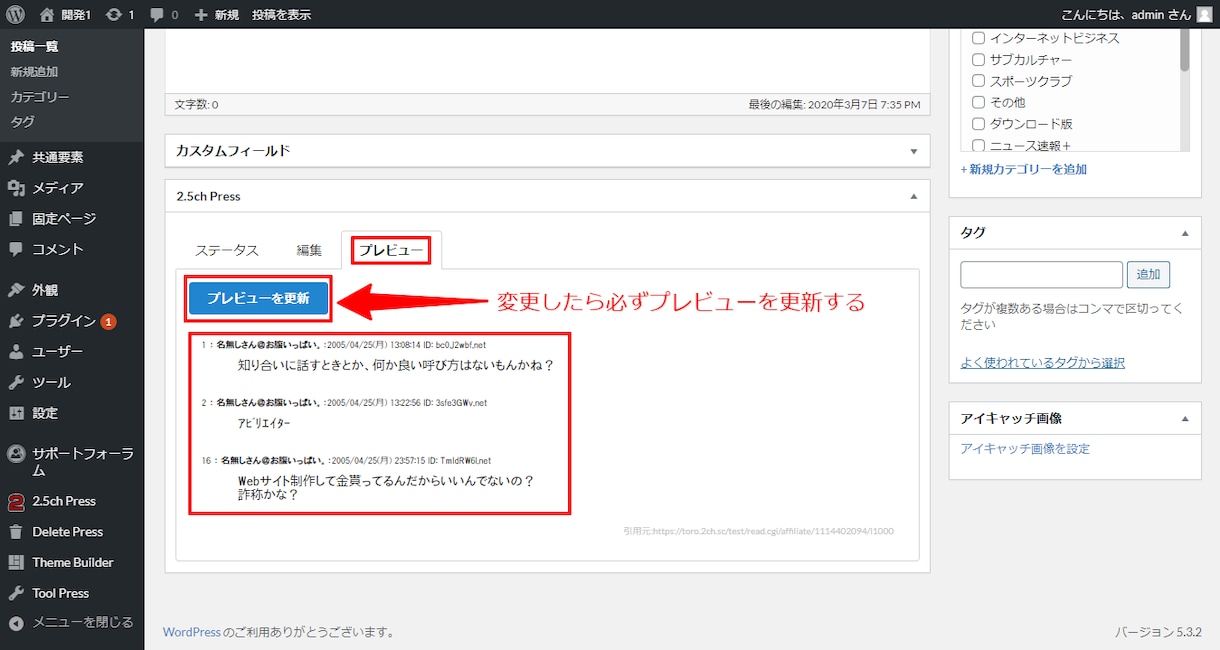Image resolution: width=1220 pixels, height=650 pixels.
Task: Collapse the タグ panel
Action: coord(1185,233)
